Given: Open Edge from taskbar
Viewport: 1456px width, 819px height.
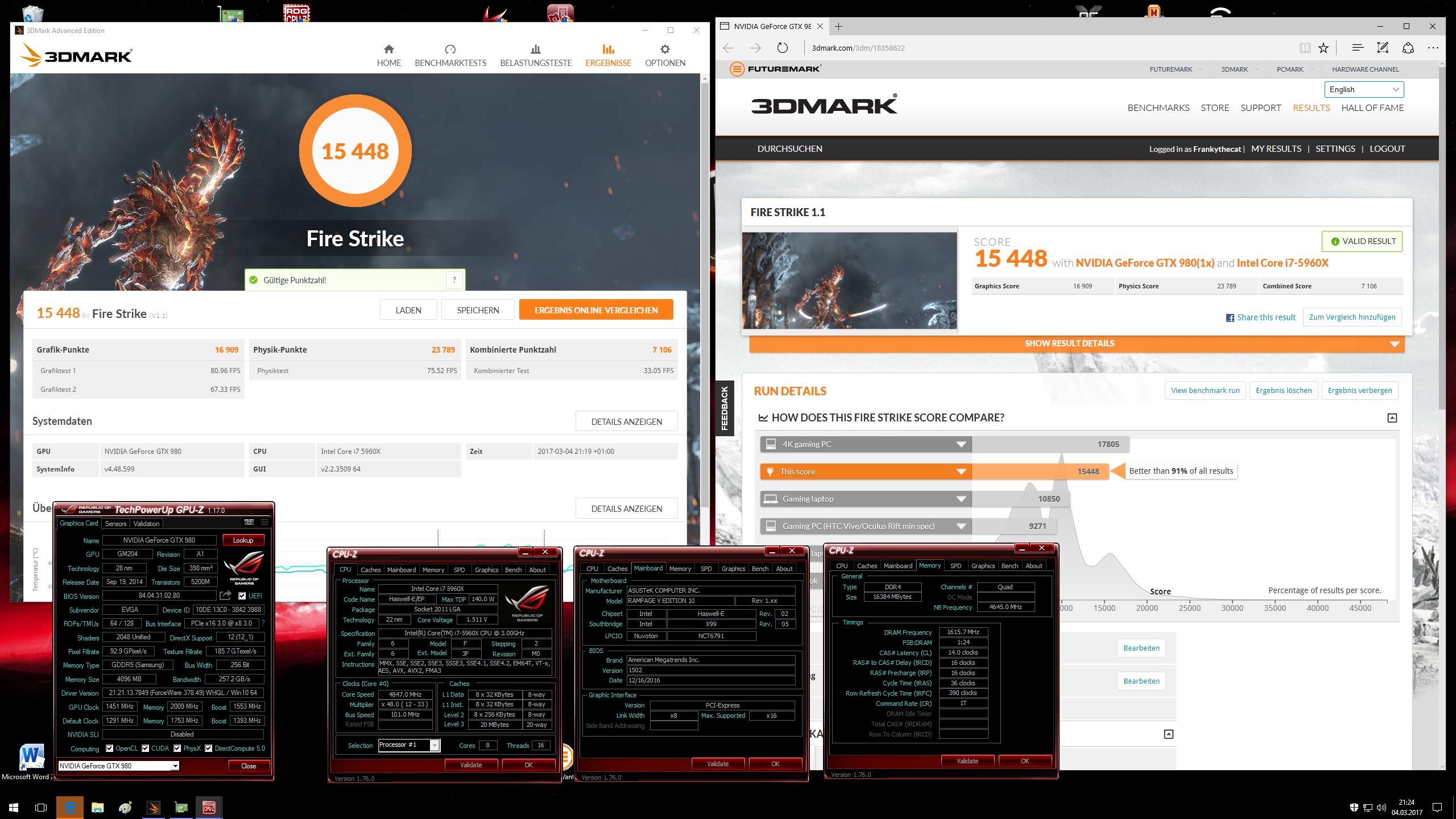Looking at the screenshot, I should click(x=69, y=807).
